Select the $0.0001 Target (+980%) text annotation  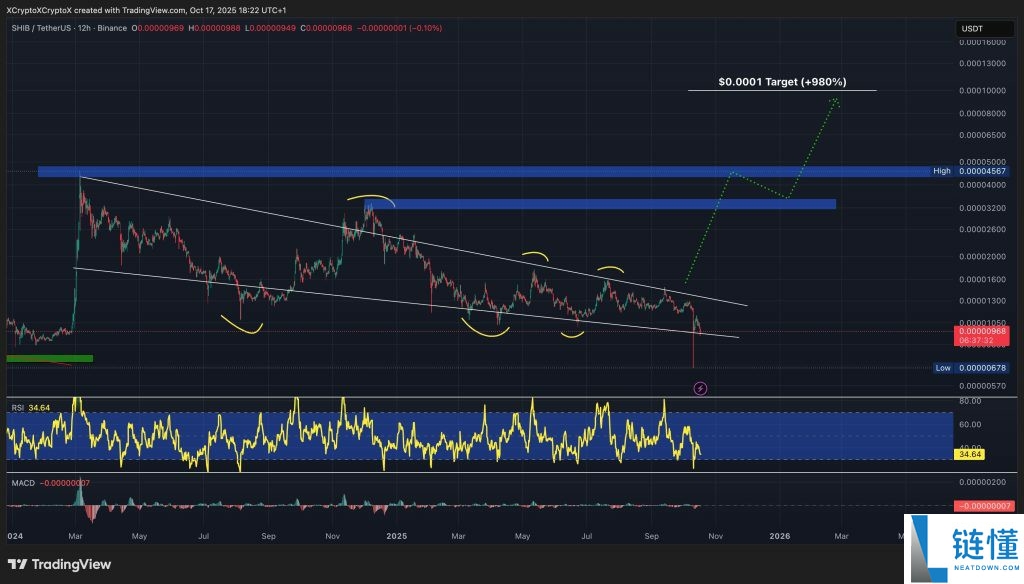point(782,82)
